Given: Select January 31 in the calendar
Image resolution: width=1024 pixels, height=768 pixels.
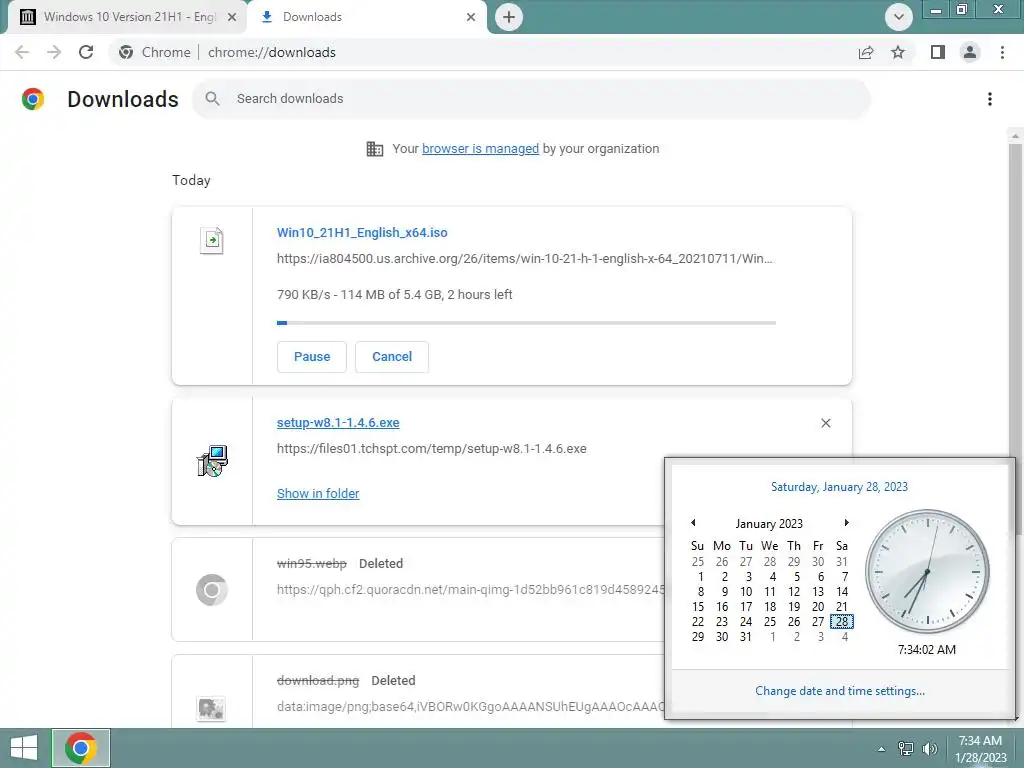Looking at the screenshot, I should click(746, 637).
